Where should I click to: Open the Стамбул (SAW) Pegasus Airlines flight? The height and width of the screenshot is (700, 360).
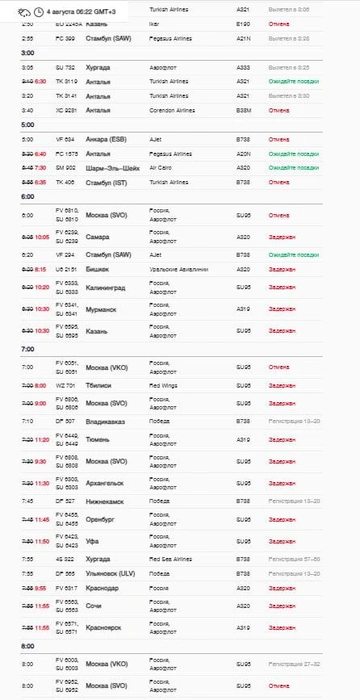pos(172,39)
